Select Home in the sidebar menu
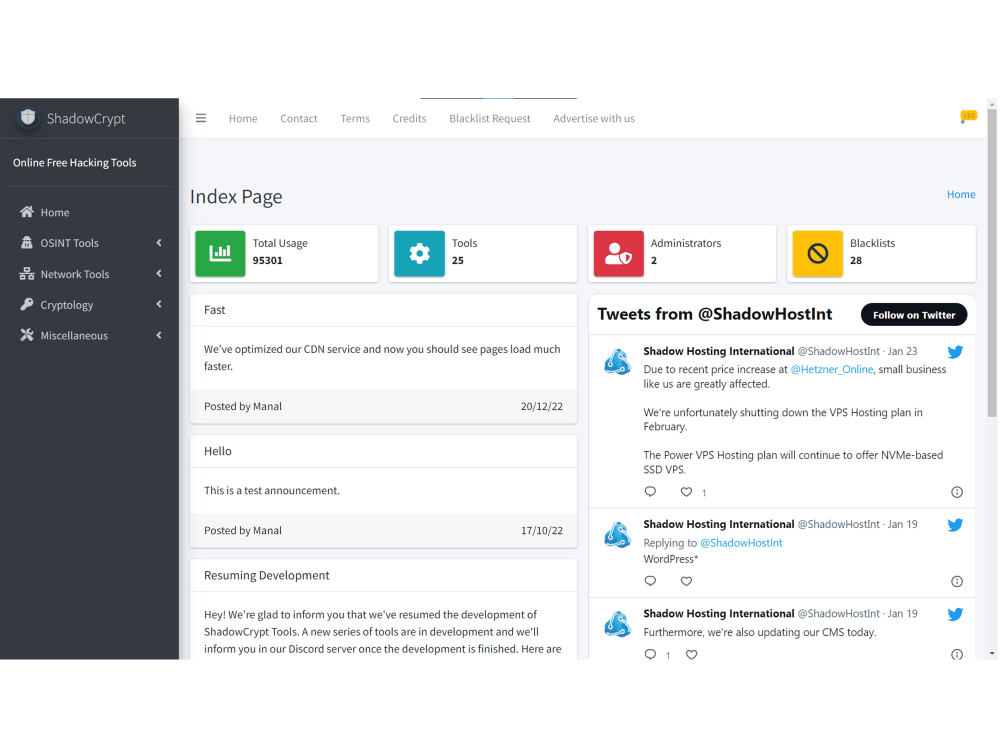This screenshot has width=1000, height=750. pyautogui.click(x=89, y=212)
